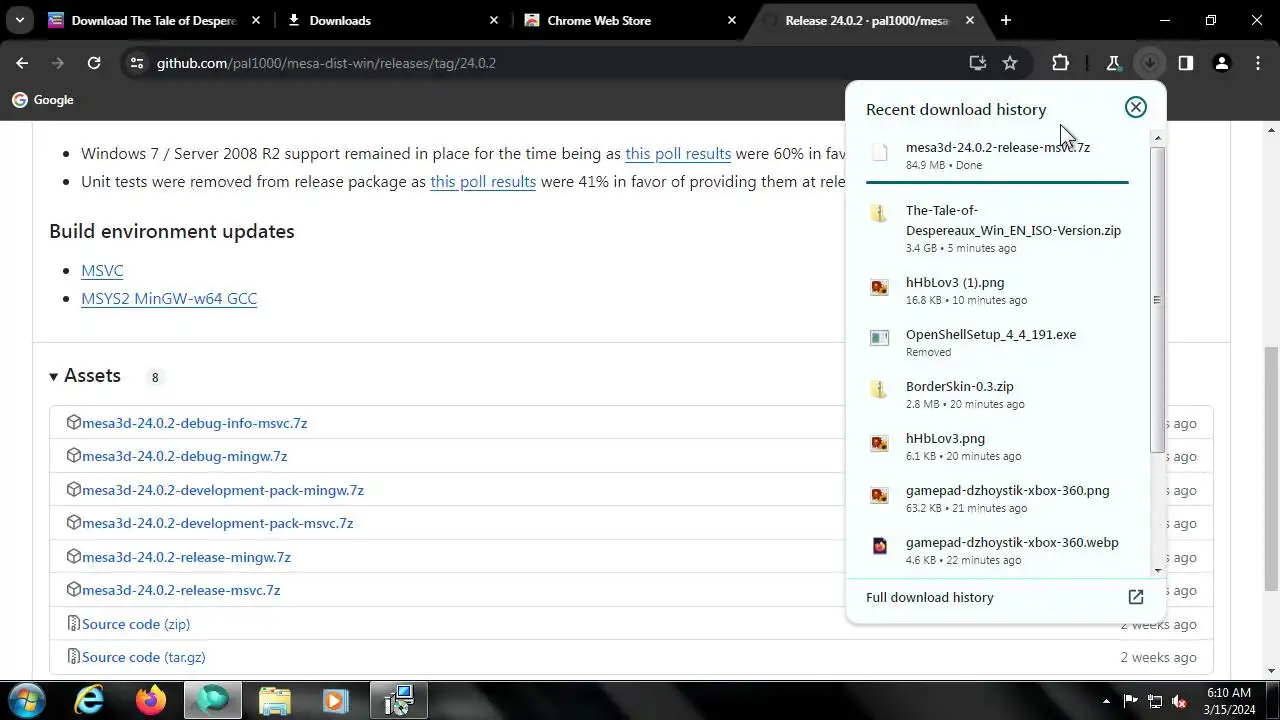
Task: Open hHbLov3.png download entry
Action: click(x=997, y=446)
